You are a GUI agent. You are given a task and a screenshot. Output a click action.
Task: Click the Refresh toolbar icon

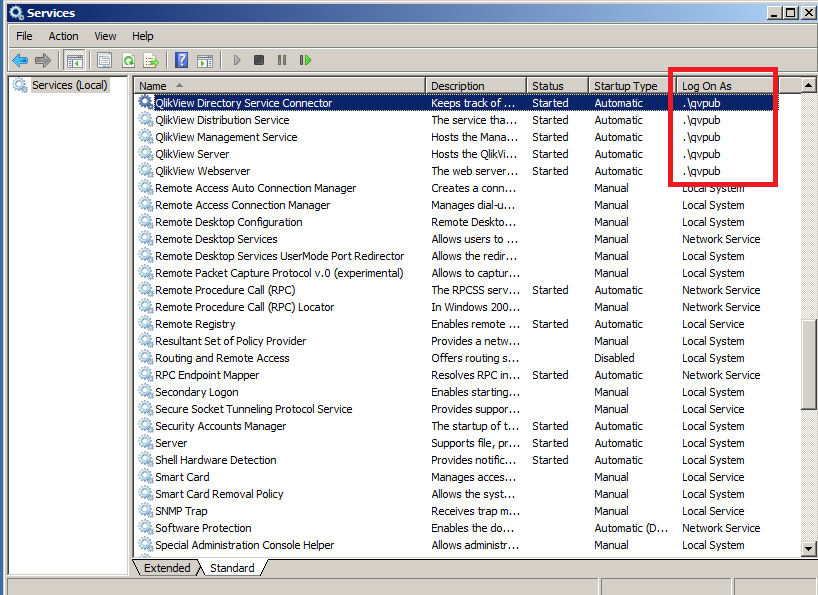tap(128, 61)
